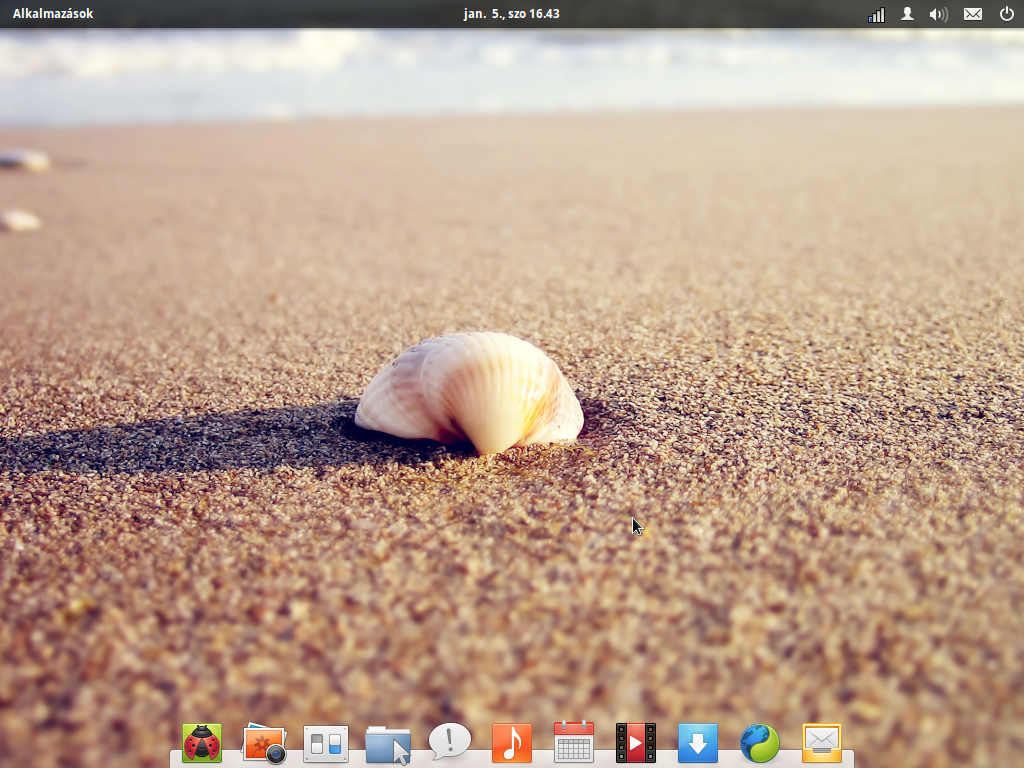Click the date and time in top panel

[511, 14]
